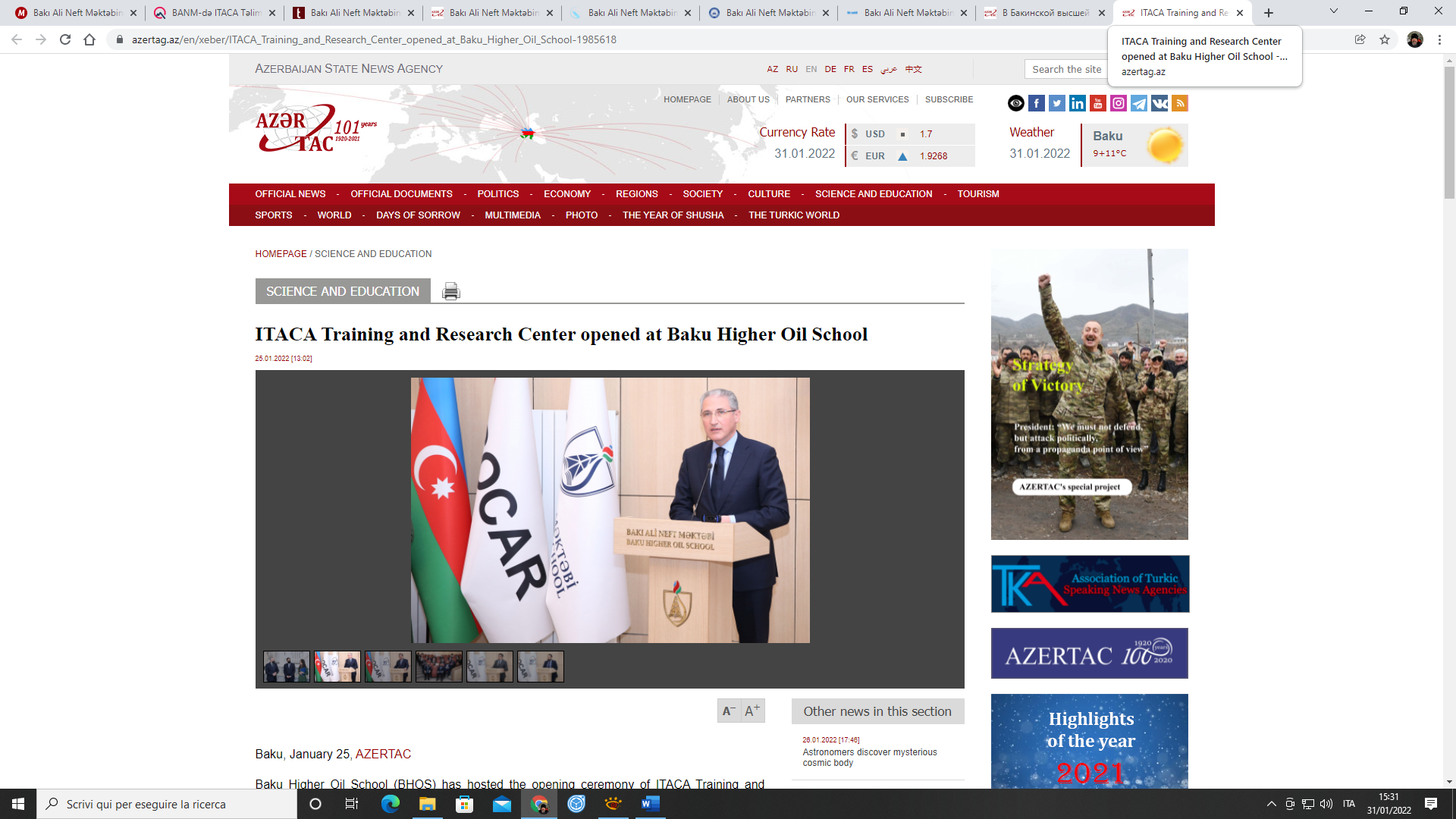Show hidden system tray icons chevron
This screenshot has height=819, width=1456.
click(x=1271, y=804)
